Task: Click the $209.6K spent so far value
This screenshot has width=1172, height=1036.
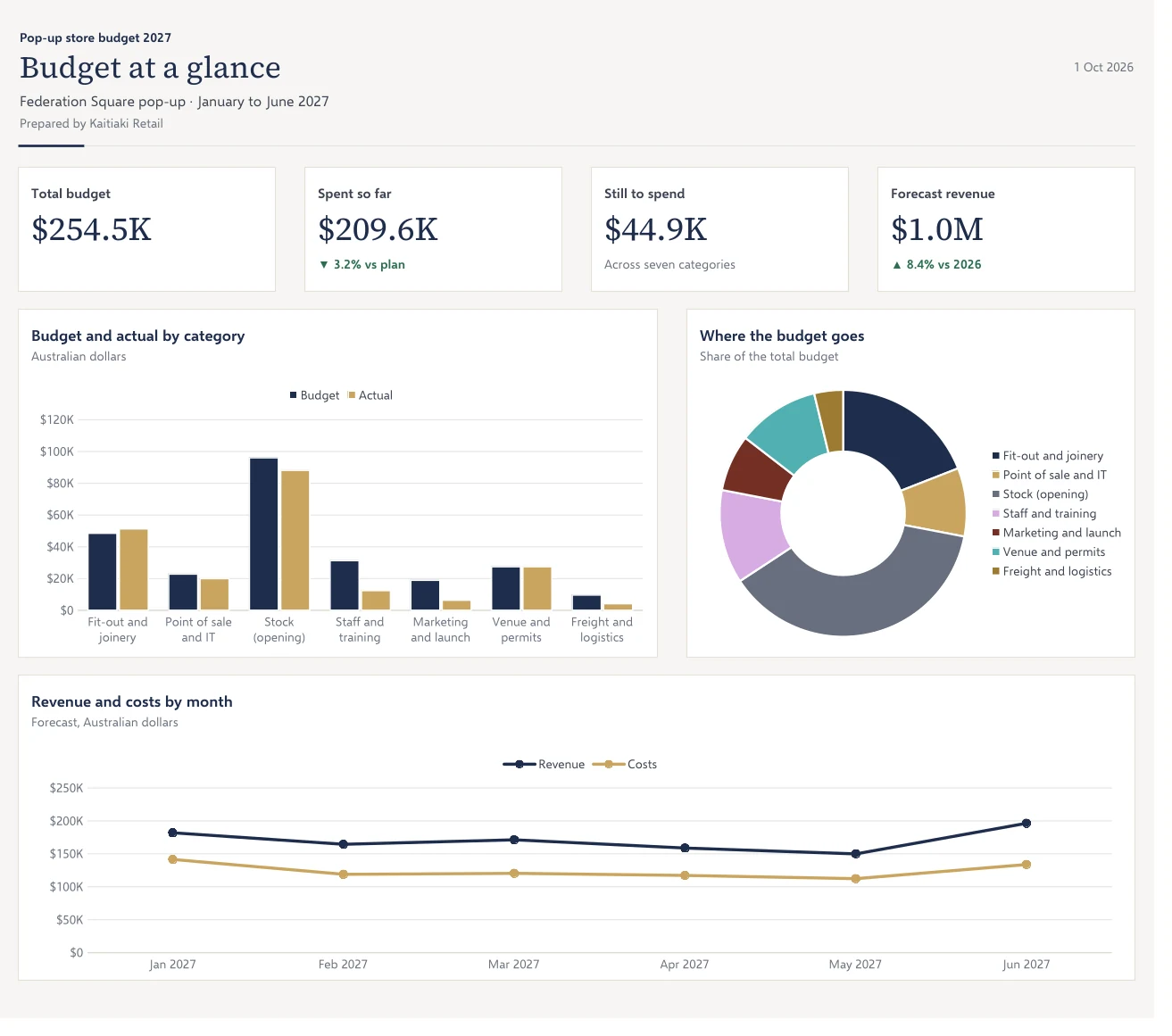Action: click(x=378, y=230)
